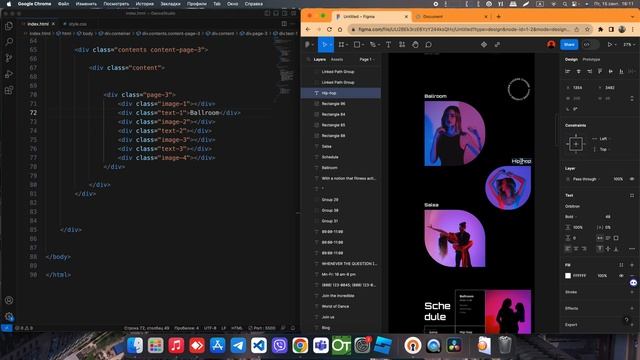Set text align left
640x360 pixels.
pyautogui.click(x=568, y=249)
